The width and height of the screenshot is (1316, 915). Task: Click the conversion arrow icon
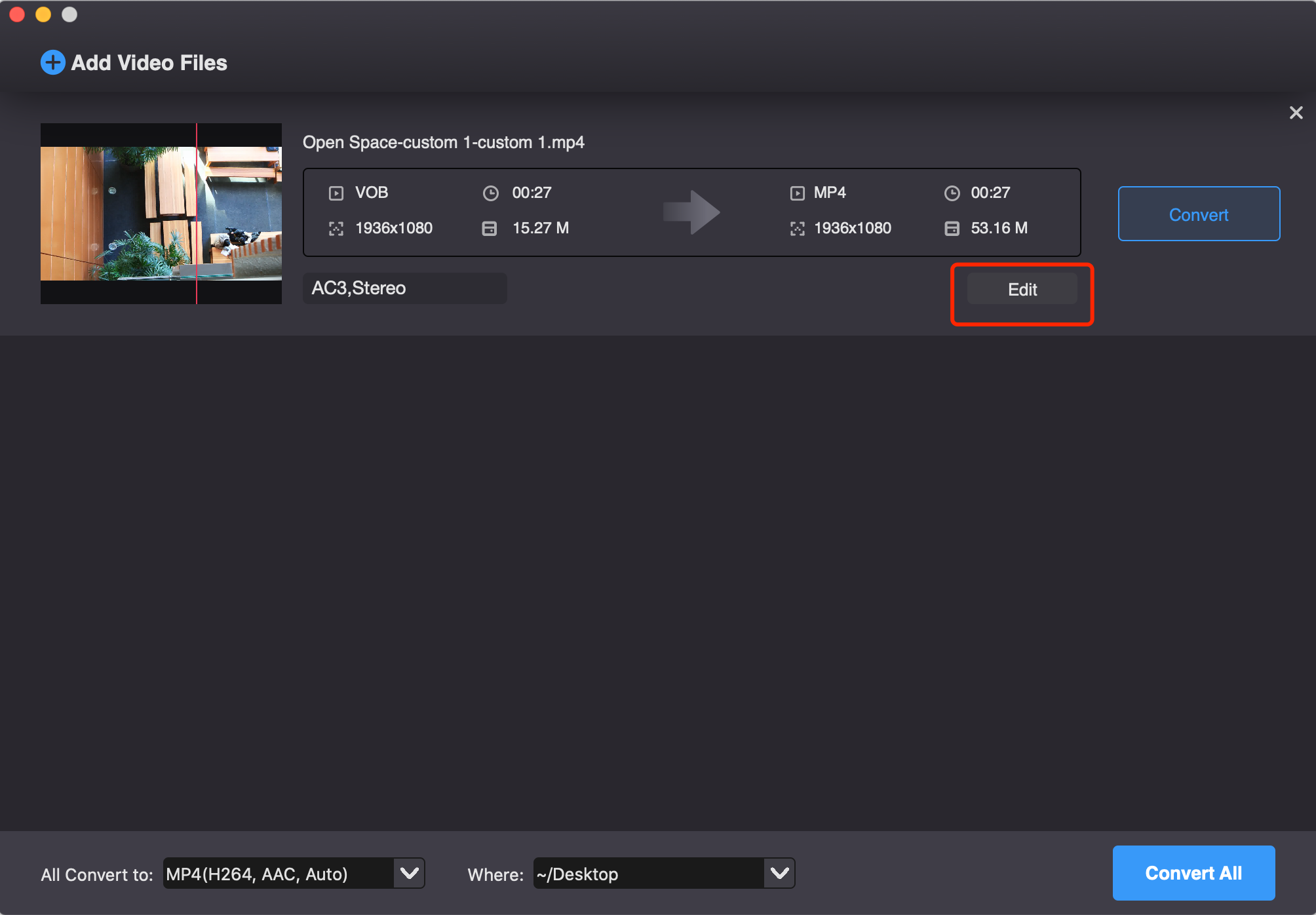(x=691, y=212)
